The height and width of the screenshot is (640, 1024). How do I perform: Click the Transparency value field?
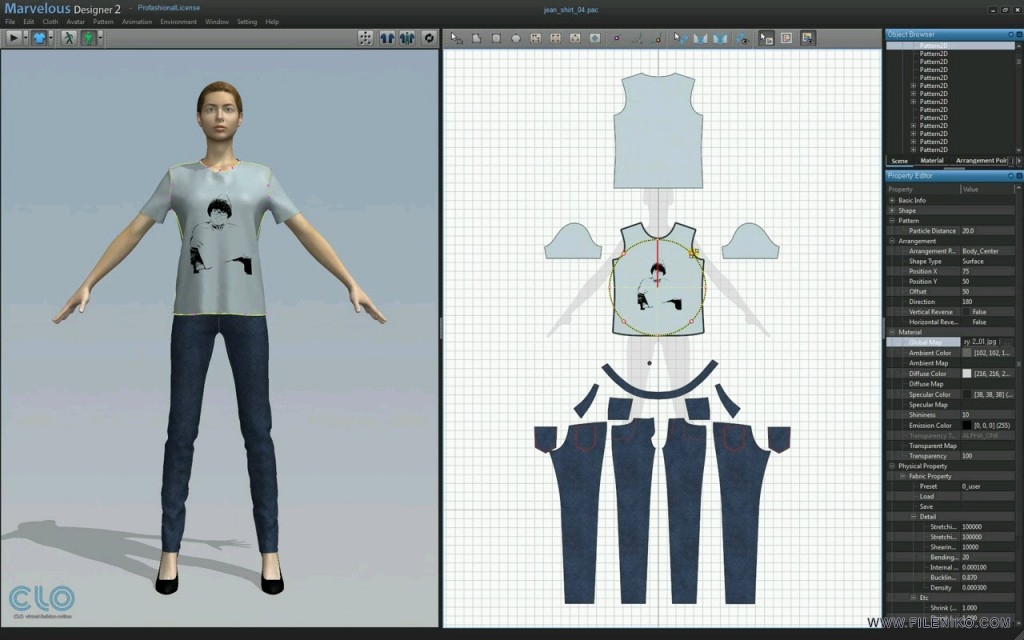point(987,456)
